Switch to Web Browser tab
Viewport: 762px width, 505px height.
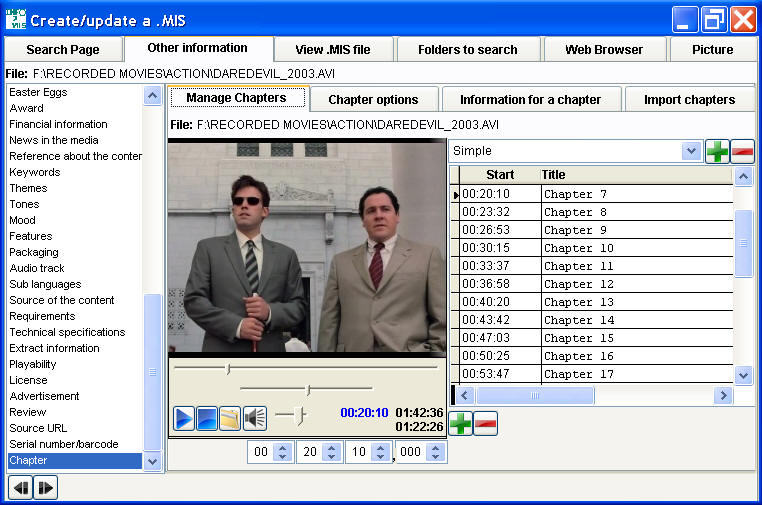(x=604, y=50)
